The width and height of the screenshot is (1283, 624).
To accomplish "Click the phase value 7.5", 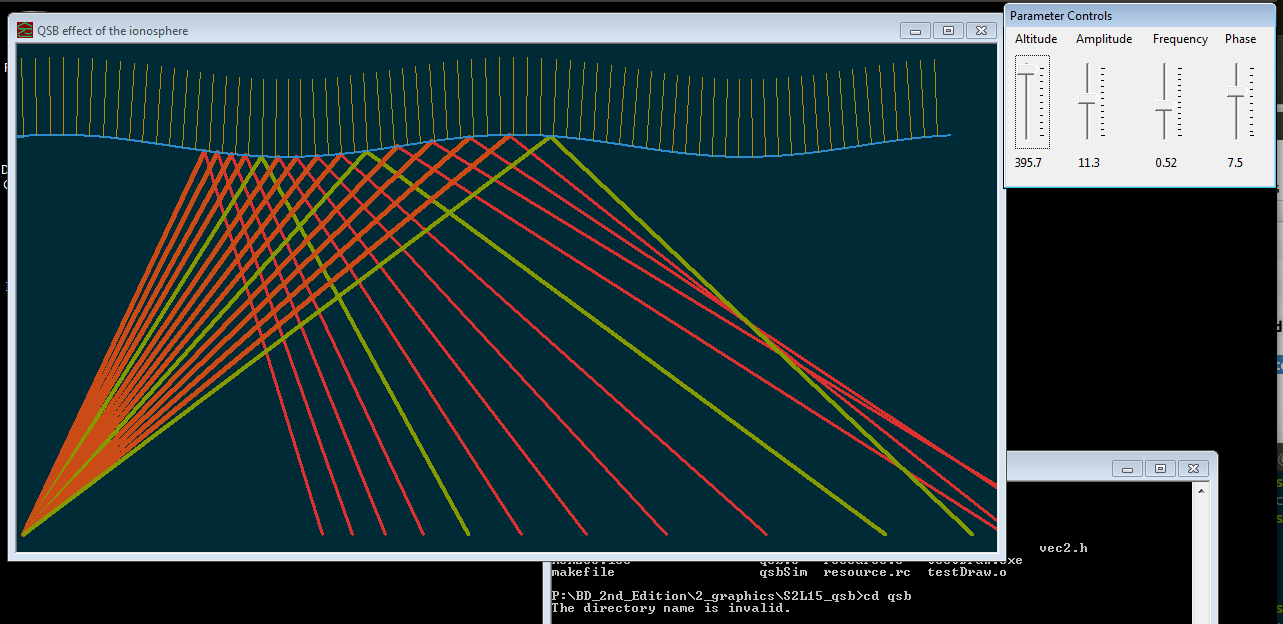I will tap(1235, 162).
